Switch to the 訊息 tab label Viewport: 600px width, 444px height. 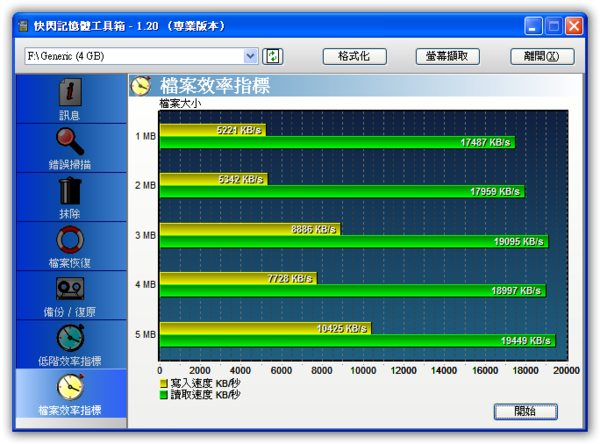[70, 115]
